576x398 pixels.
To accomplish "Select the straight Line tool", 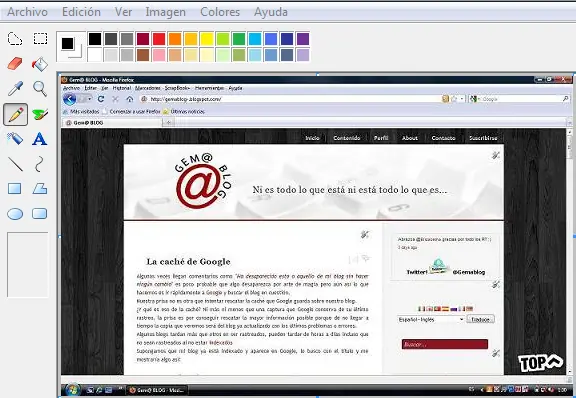I will [x=15, y=164].
